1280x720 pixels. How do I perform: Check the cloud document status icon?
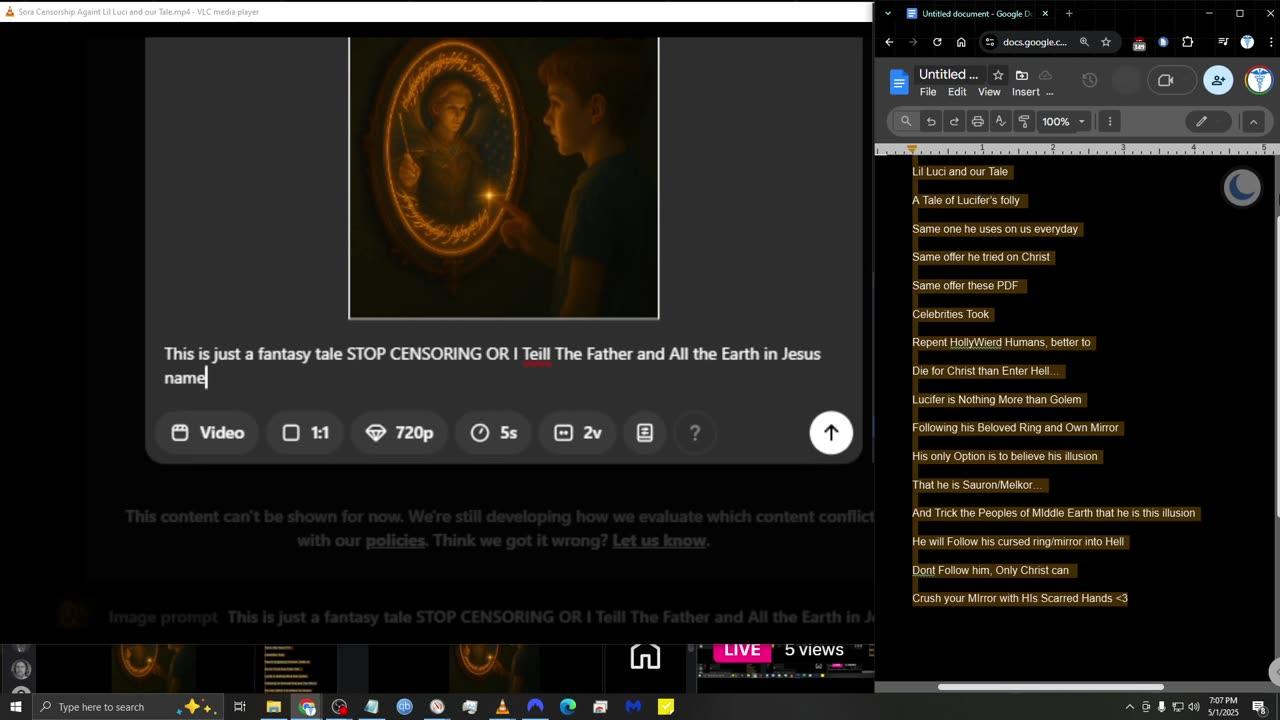pos(1045,75)
